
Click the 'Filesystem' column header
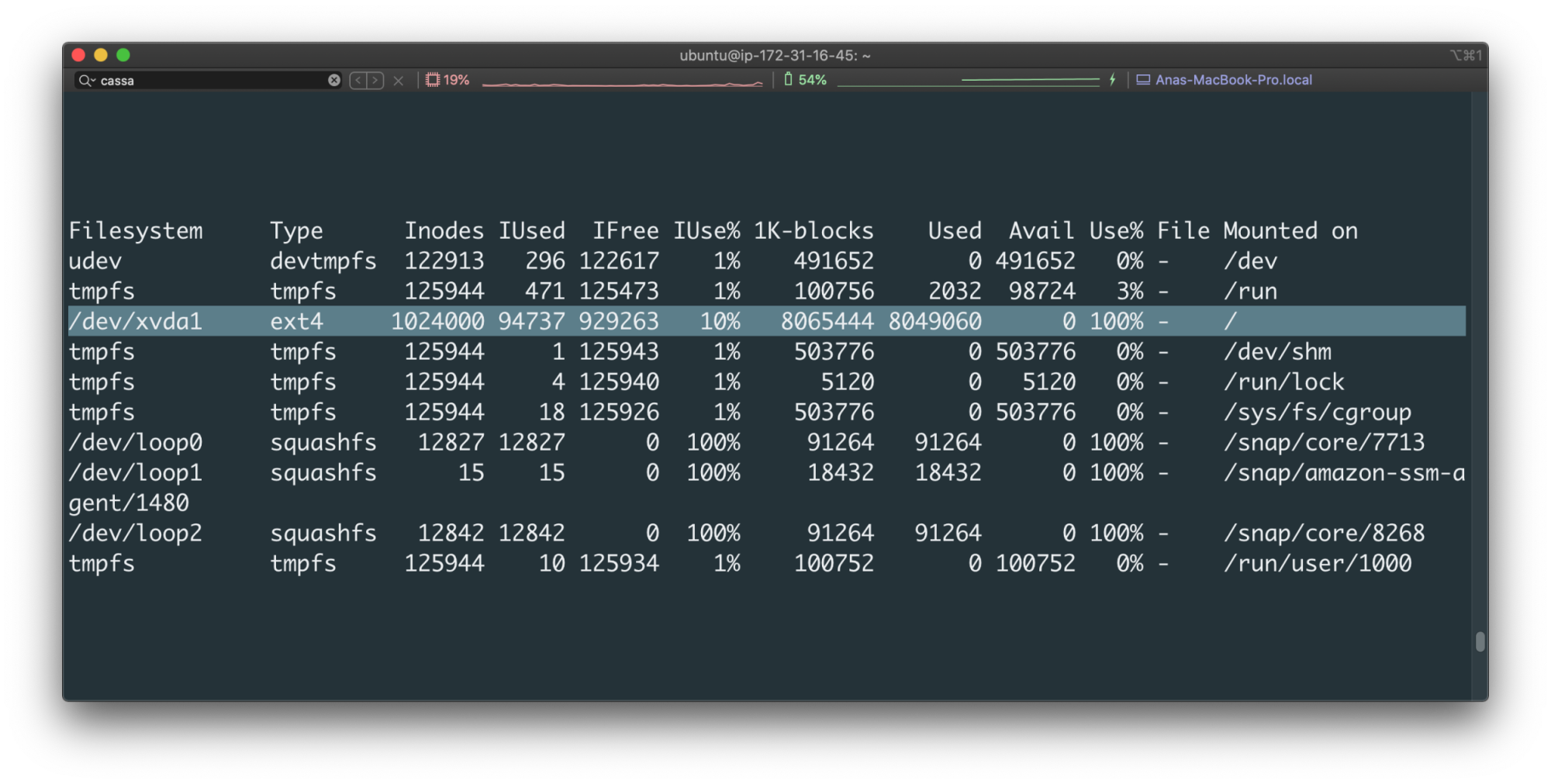[136, 231]
